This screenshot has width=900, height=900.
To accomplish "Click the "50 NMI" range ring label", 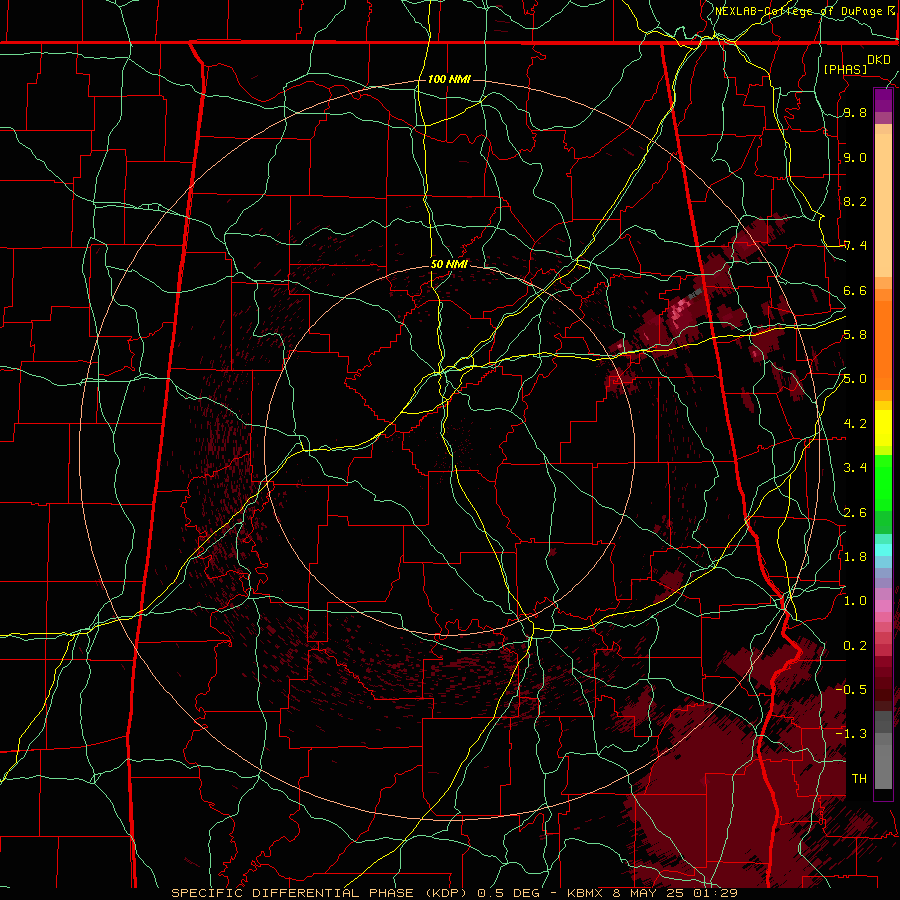I will pos(449,264).
